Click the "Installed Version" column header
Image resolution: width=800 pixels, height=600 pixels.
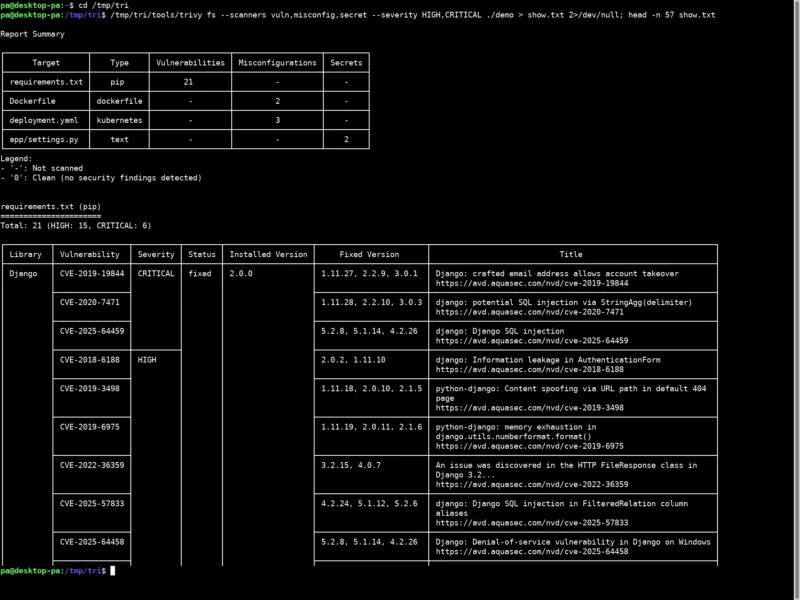coord(268,254)
